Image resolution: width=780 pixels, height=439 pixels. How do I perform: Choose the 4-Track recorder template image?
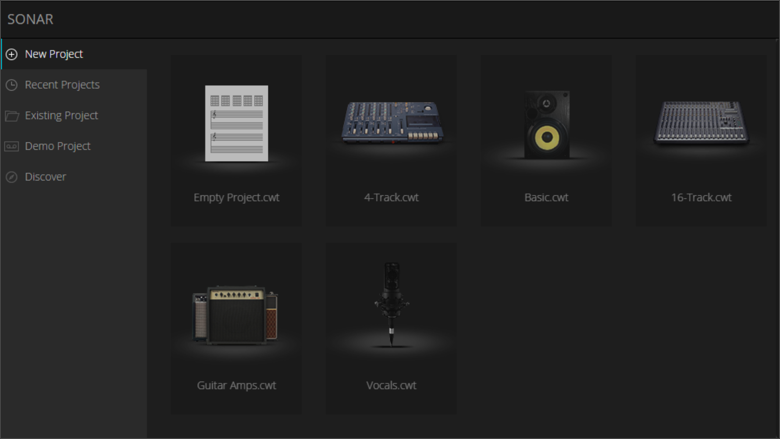pyautogui.click(x=392, y=122)
